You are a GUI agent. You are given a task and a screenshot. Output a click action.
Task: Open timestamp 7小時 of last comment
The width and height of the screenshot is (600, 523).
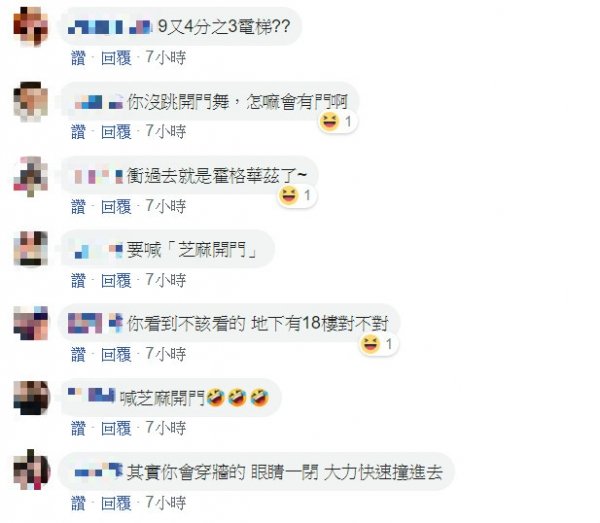(166, 502)
